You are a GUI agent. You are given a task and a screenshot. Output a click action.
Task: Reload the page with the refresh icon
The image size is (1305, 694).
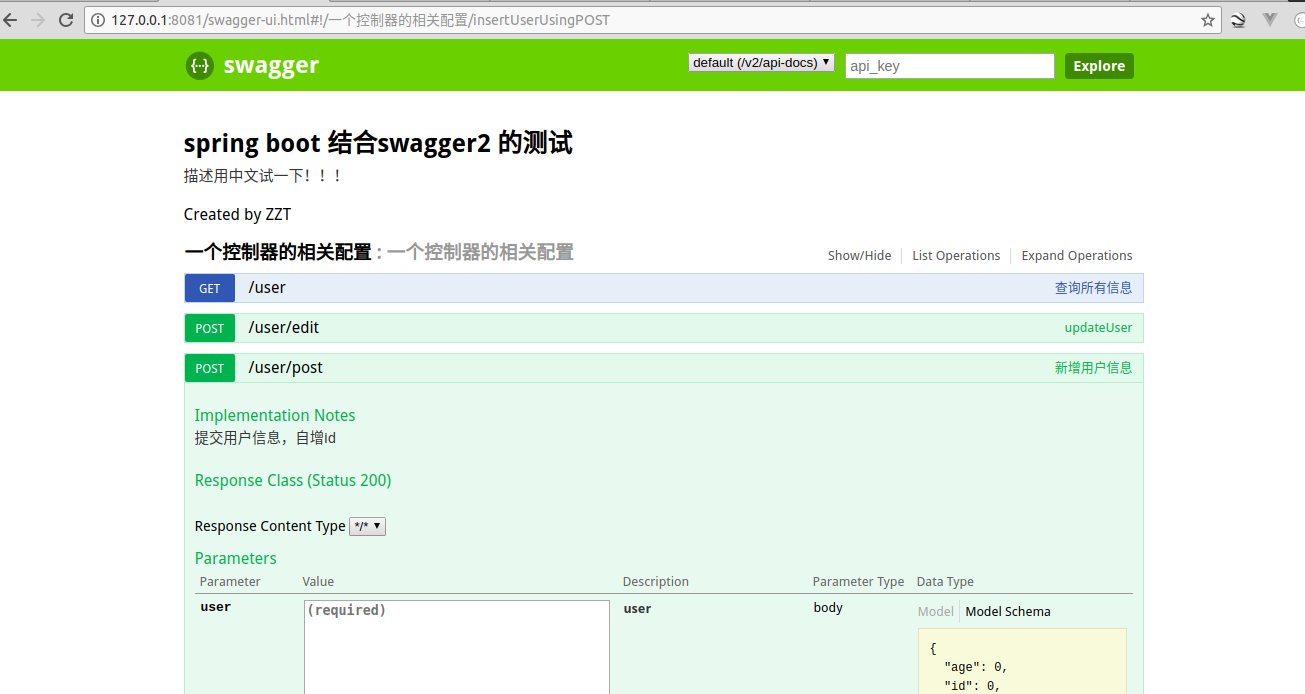click(x=66, y=19)
